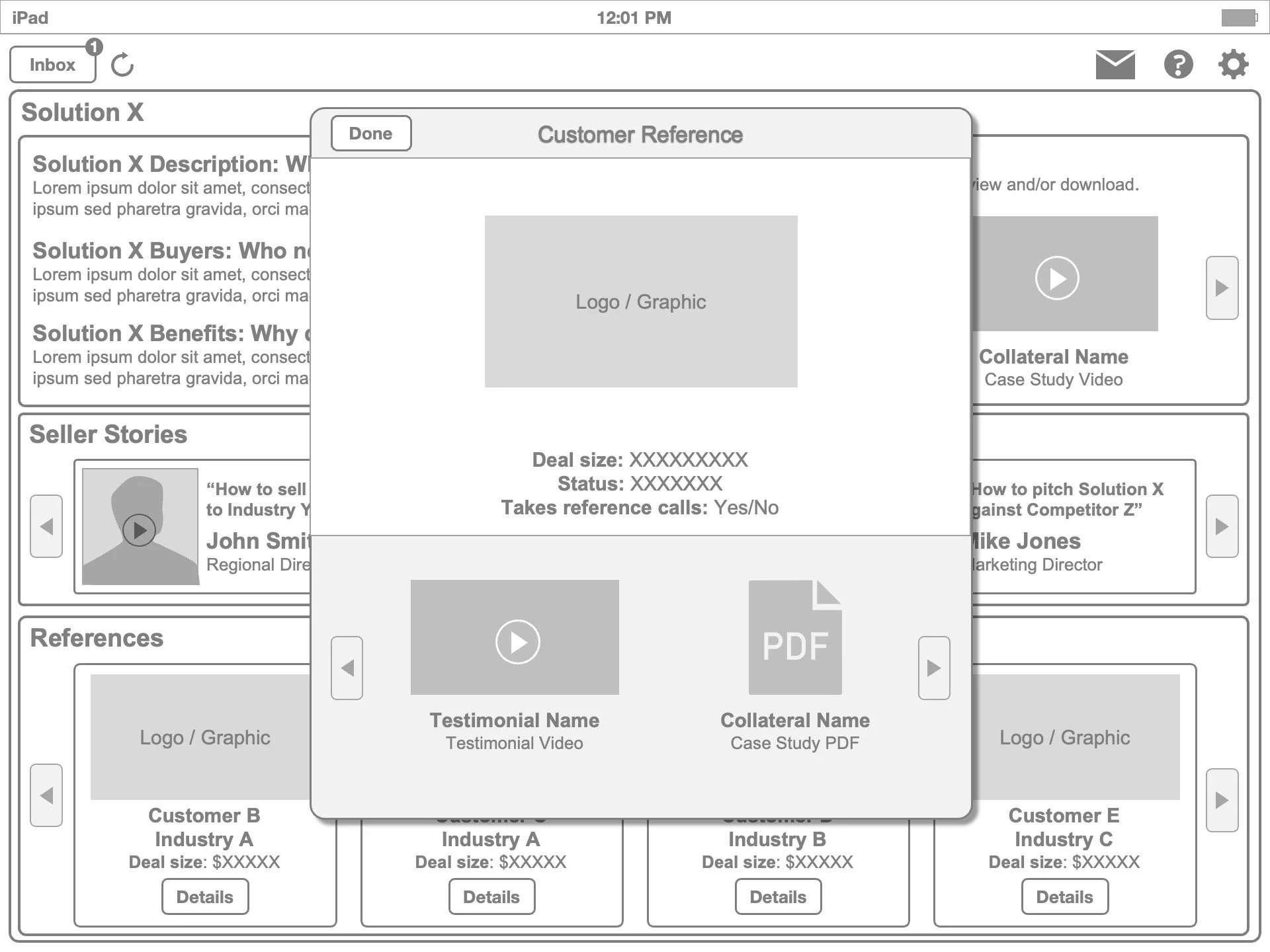
Task: Open Details for Customer B
Action: (205, 896)
